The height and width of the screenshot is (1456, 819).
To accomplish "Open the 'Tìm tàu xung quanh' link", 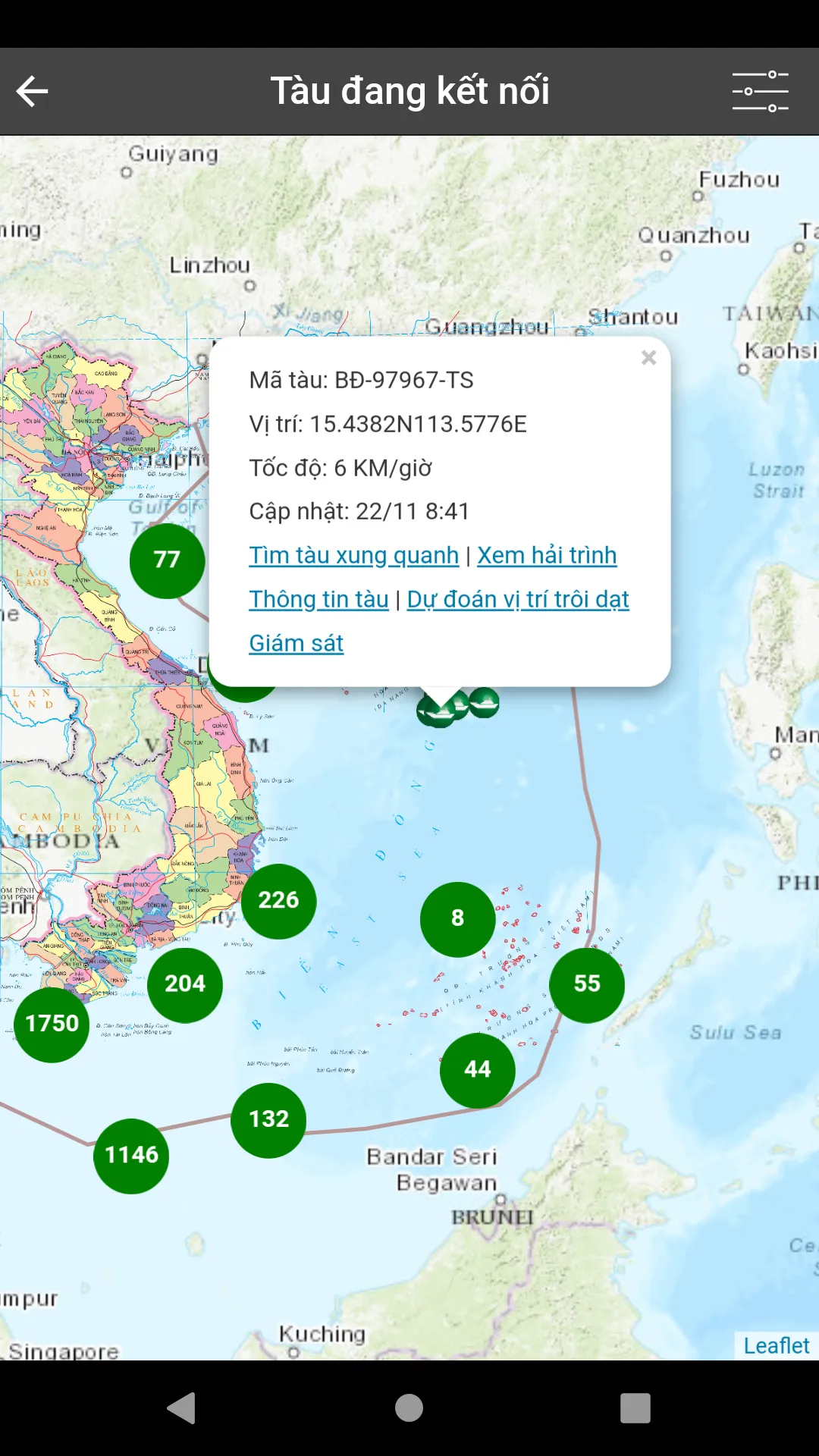I will coord(354,555).
